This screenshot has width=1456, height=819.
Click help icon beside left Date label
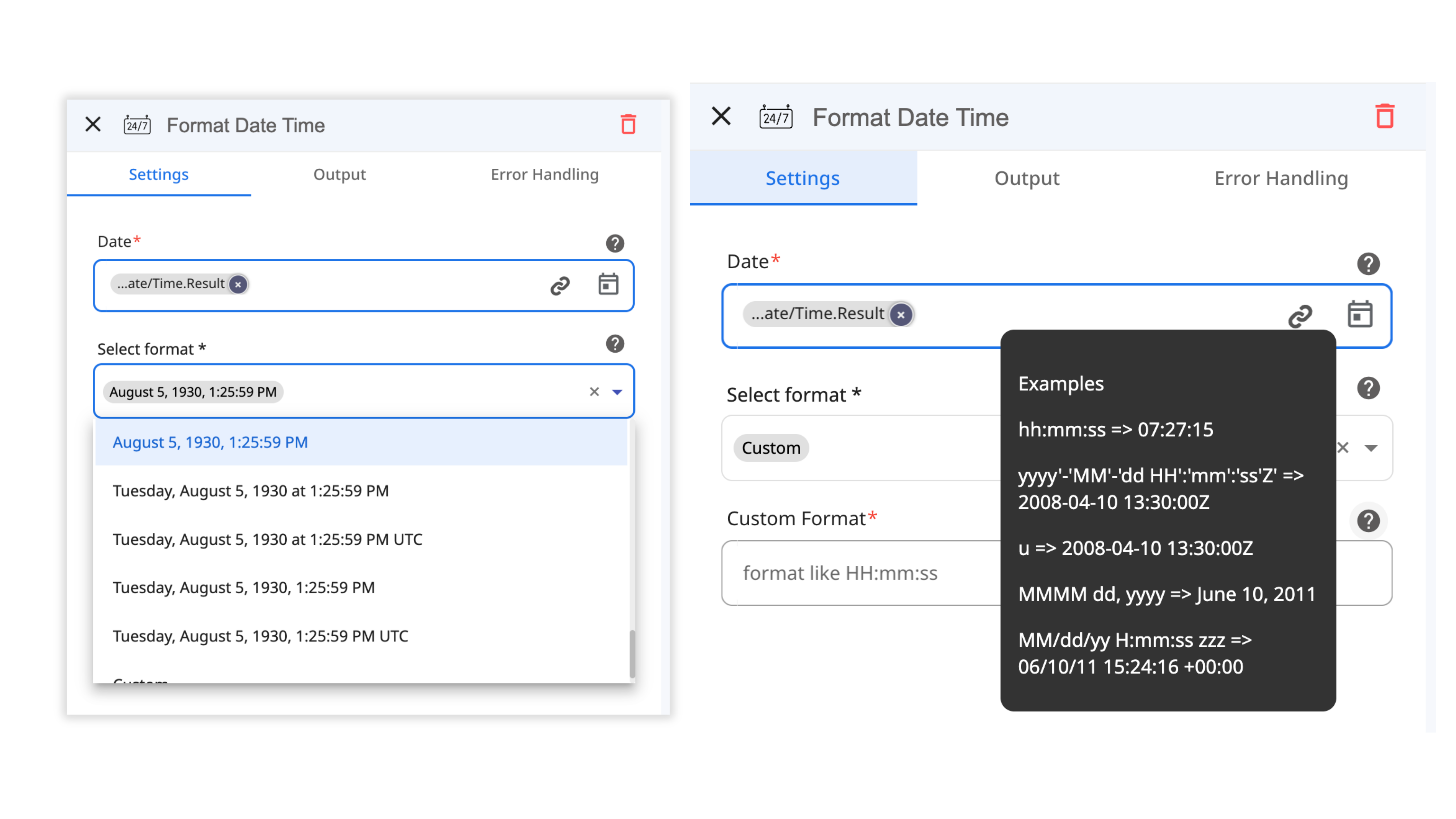pyautogui.click(x=615, y=243)
